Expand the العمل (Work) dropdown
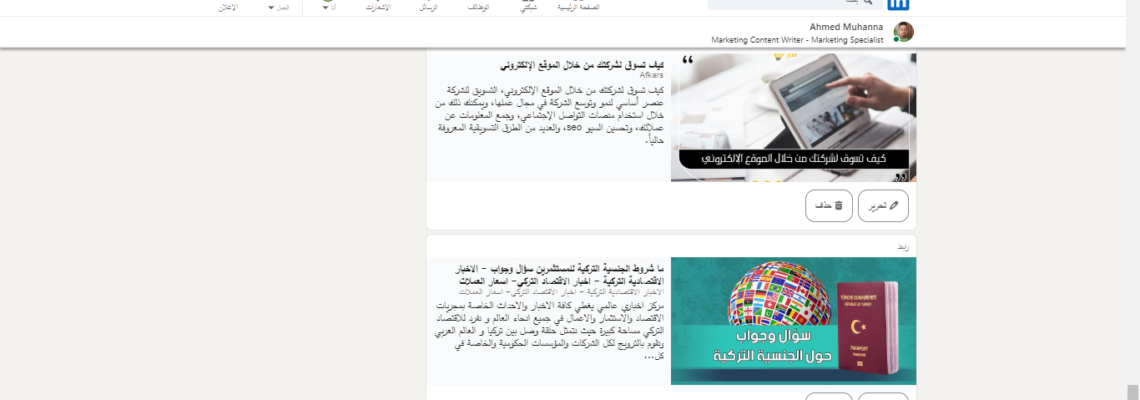The width and height of the screenshot is (1140, 400). [278, 7]
